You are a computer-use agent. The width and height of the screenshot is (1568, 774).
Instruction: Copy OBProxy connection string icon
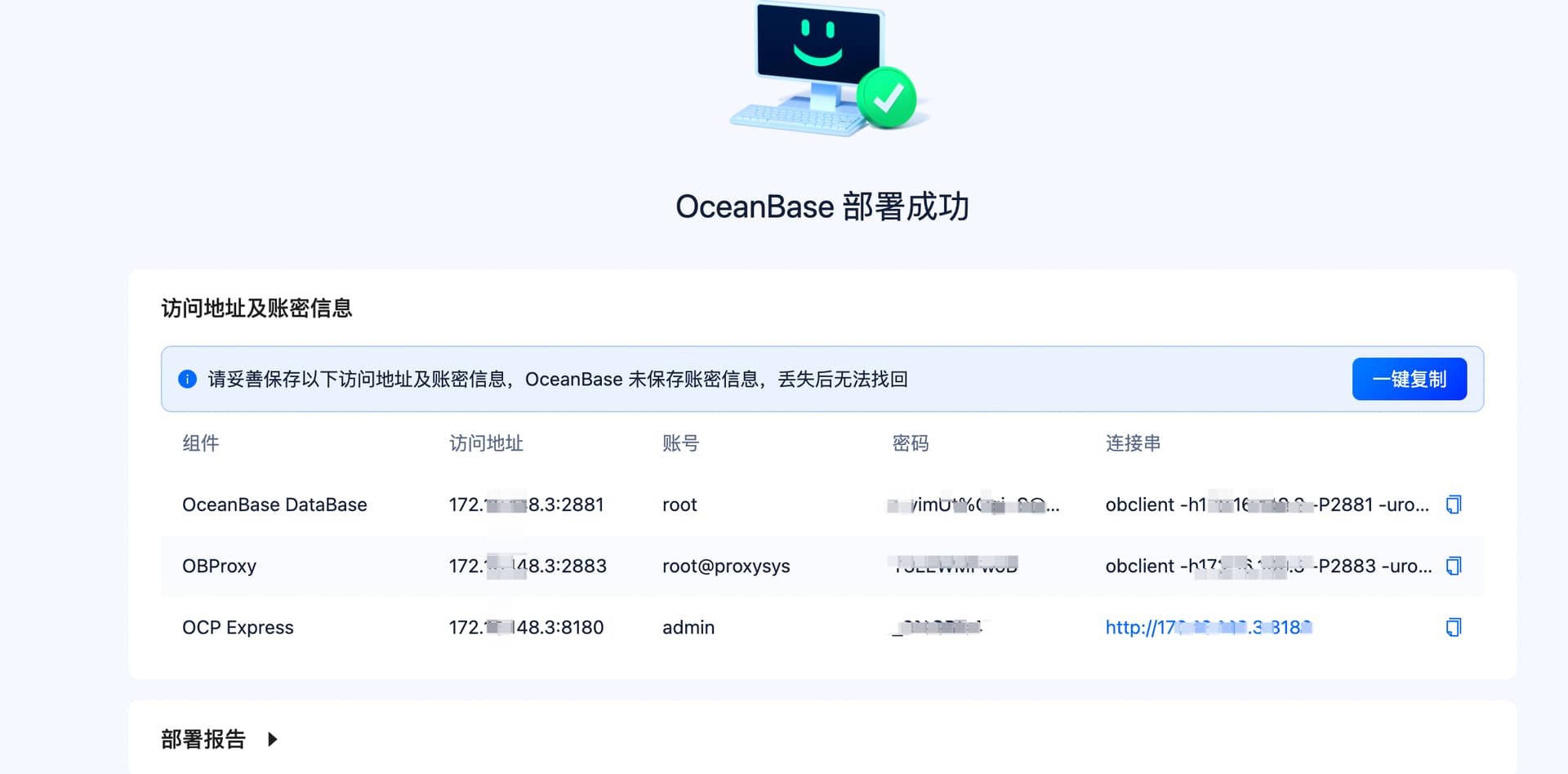1453,566
